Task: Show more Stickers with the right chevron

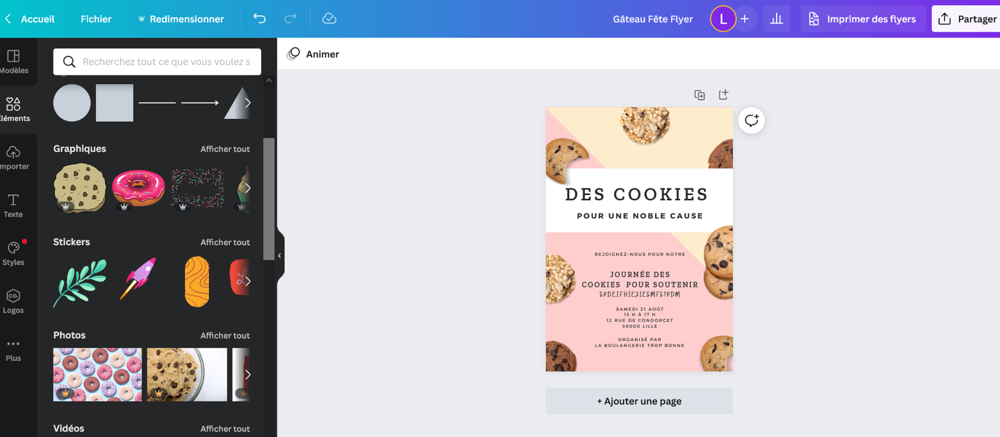Action: click(247, 281)
